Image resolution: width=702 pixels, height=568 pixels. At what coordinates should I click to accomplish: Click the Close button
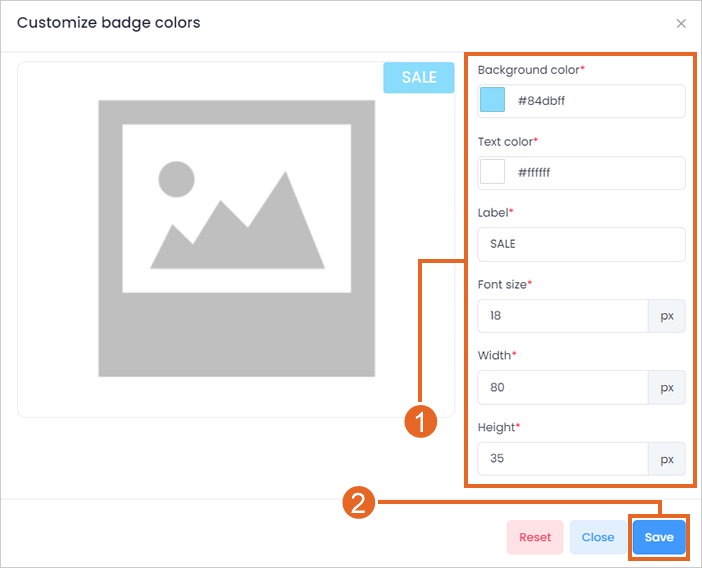(598, 537)
